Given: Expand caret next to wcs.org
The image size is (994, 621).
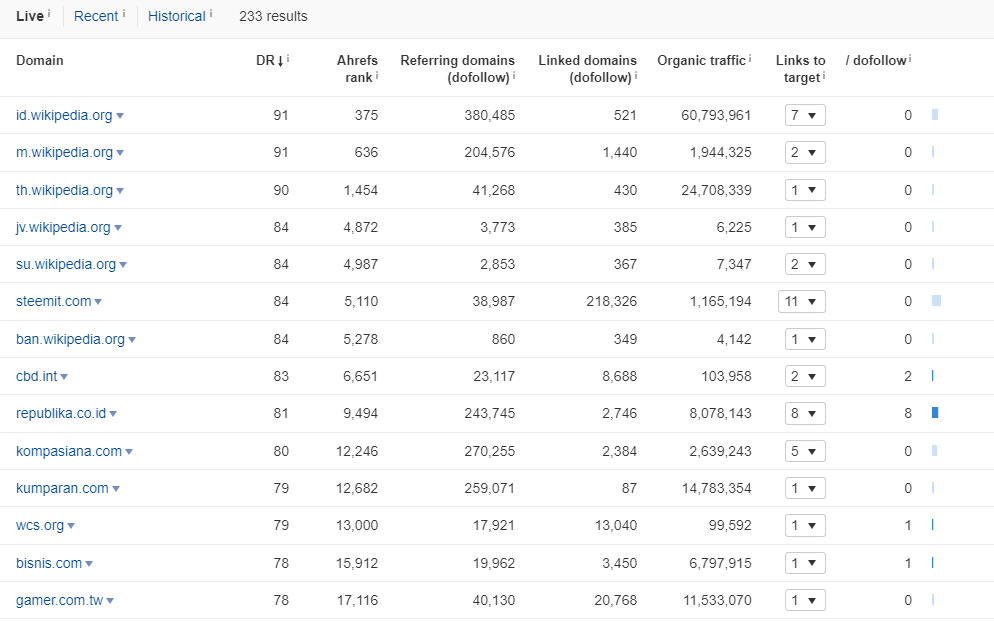Looking at the screenshot, I should [71, 526].
